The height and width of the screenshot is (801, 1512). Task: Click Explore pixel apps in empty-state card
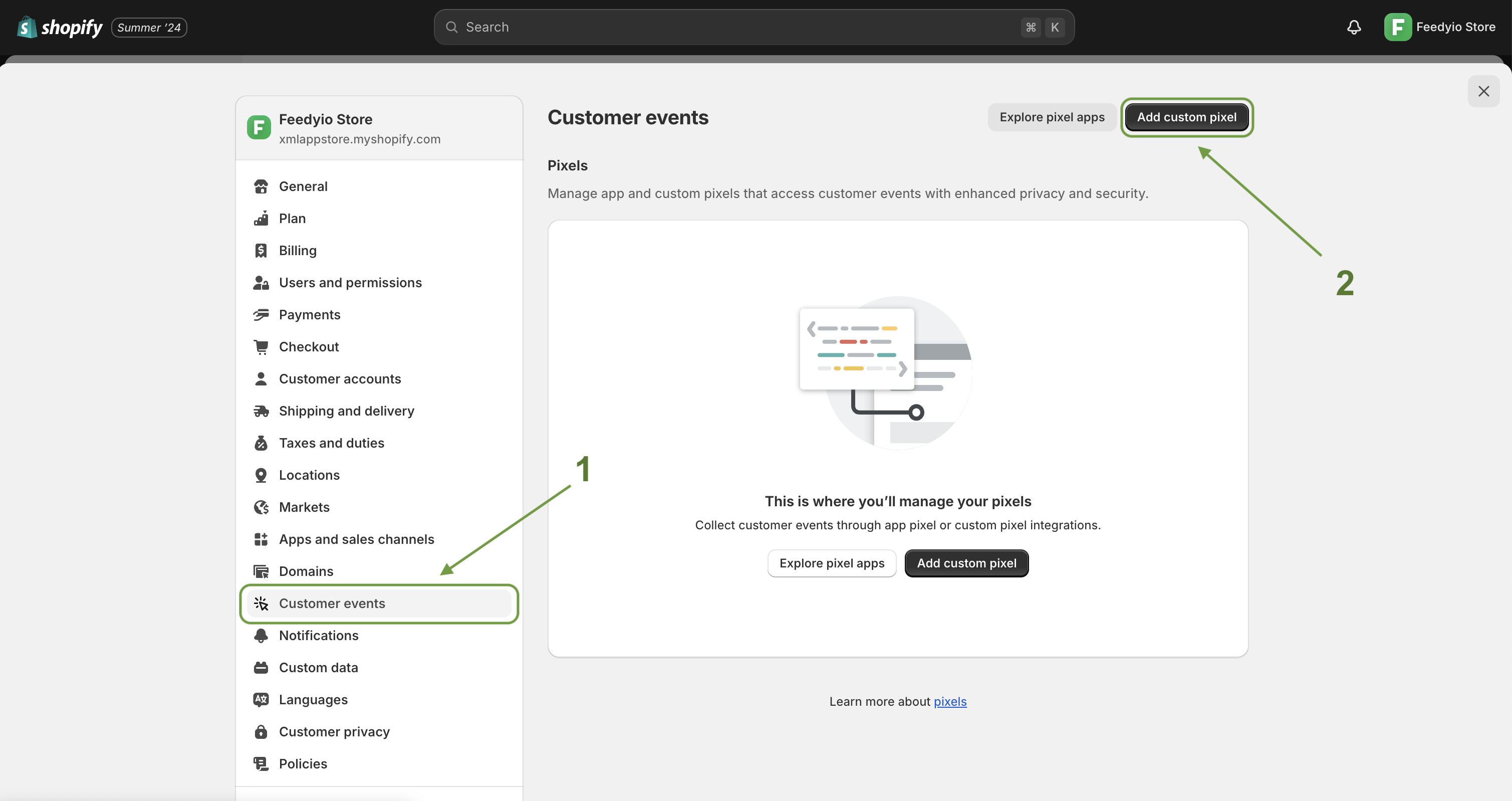832,563
